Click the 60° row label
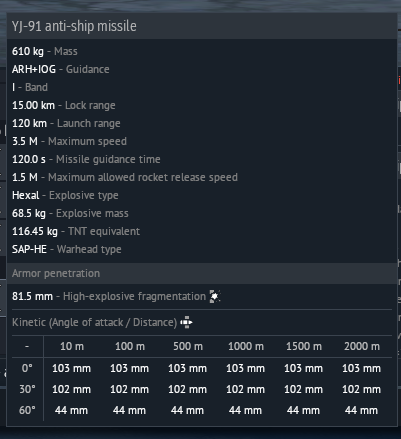Viewport: 401px width, 439px height. (27, 410)
